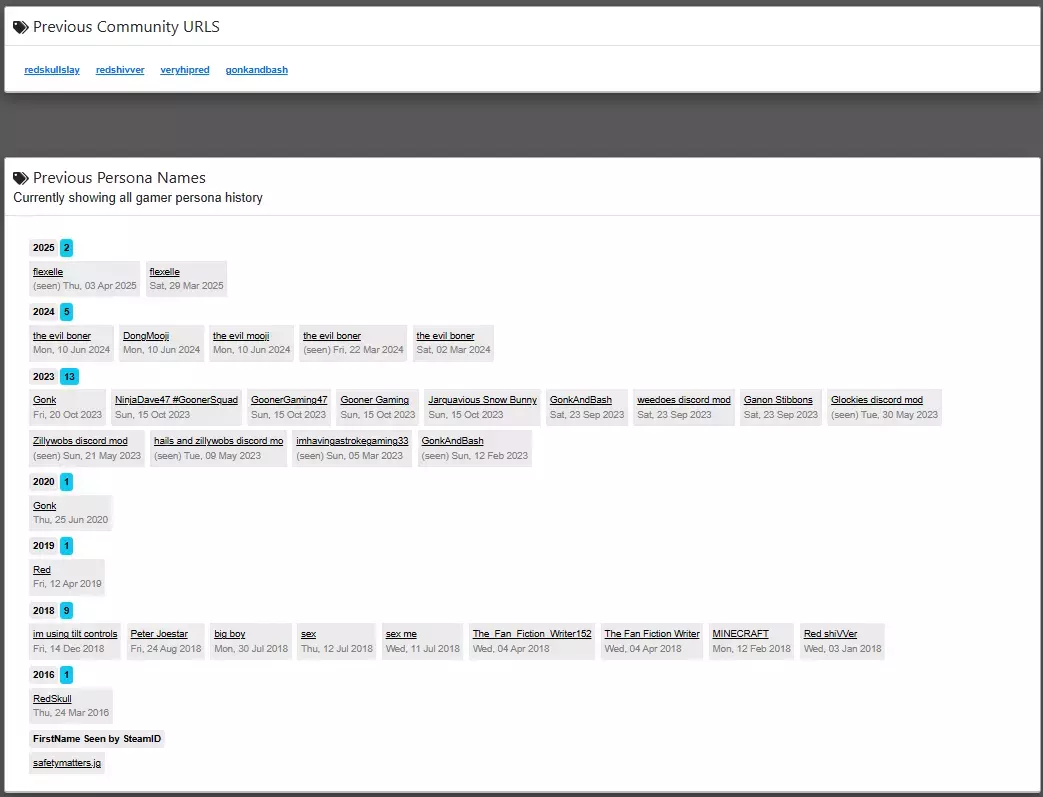Select the DongMooji persona name
This screenshot has height=797, width=1043.
(x=146, y=336)
